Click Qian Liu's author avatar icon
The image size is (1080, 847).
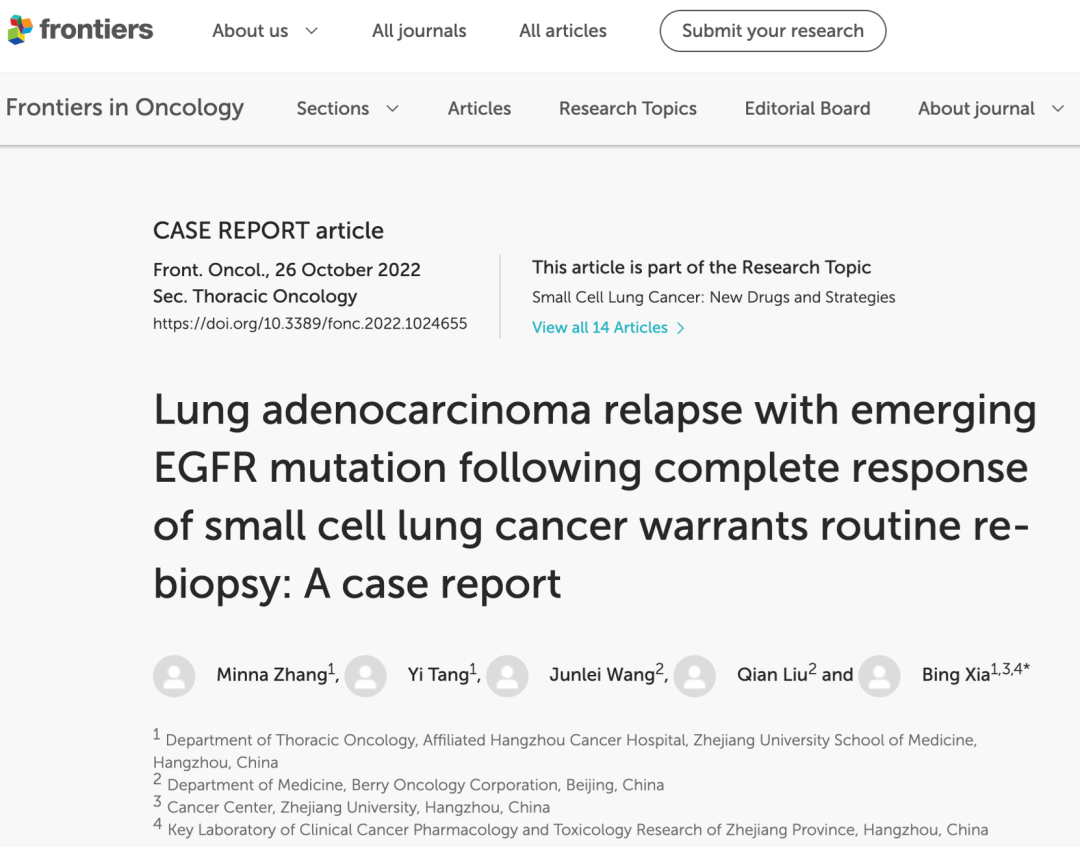coord(695,676)
